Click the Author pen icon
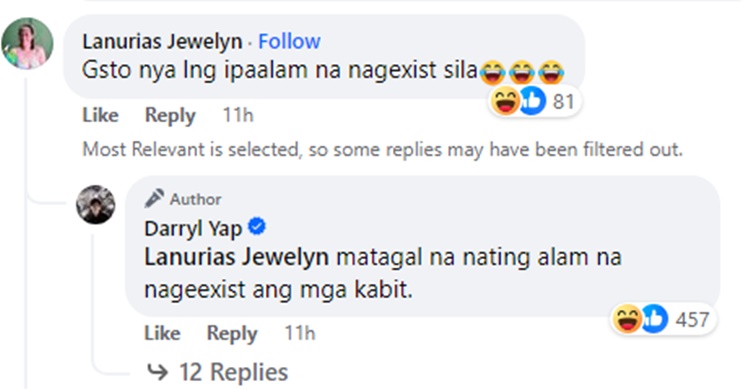Image resolution: width=750 pixels, height=389 pixels. pyautogui.click(x=154, y=199)
